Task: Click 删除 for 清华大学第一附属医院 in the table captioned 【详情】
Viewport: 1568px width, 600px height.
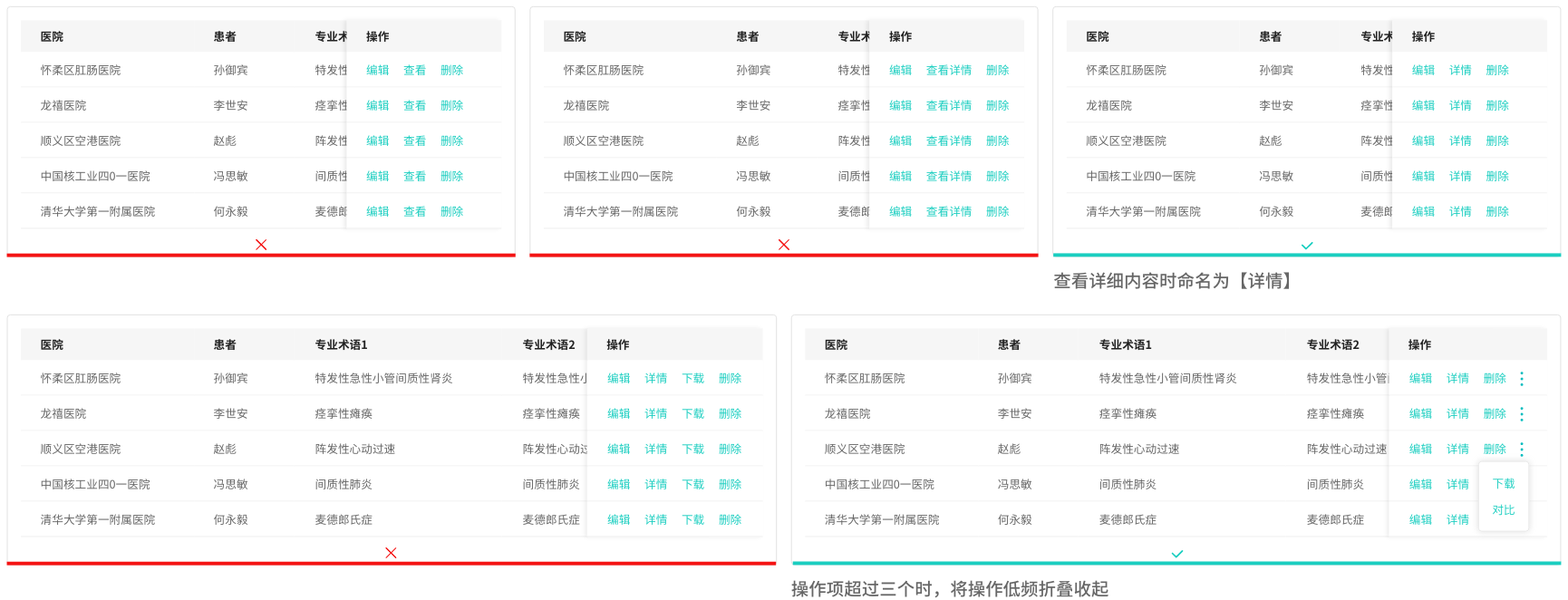Action: (x=1497, y=211)
